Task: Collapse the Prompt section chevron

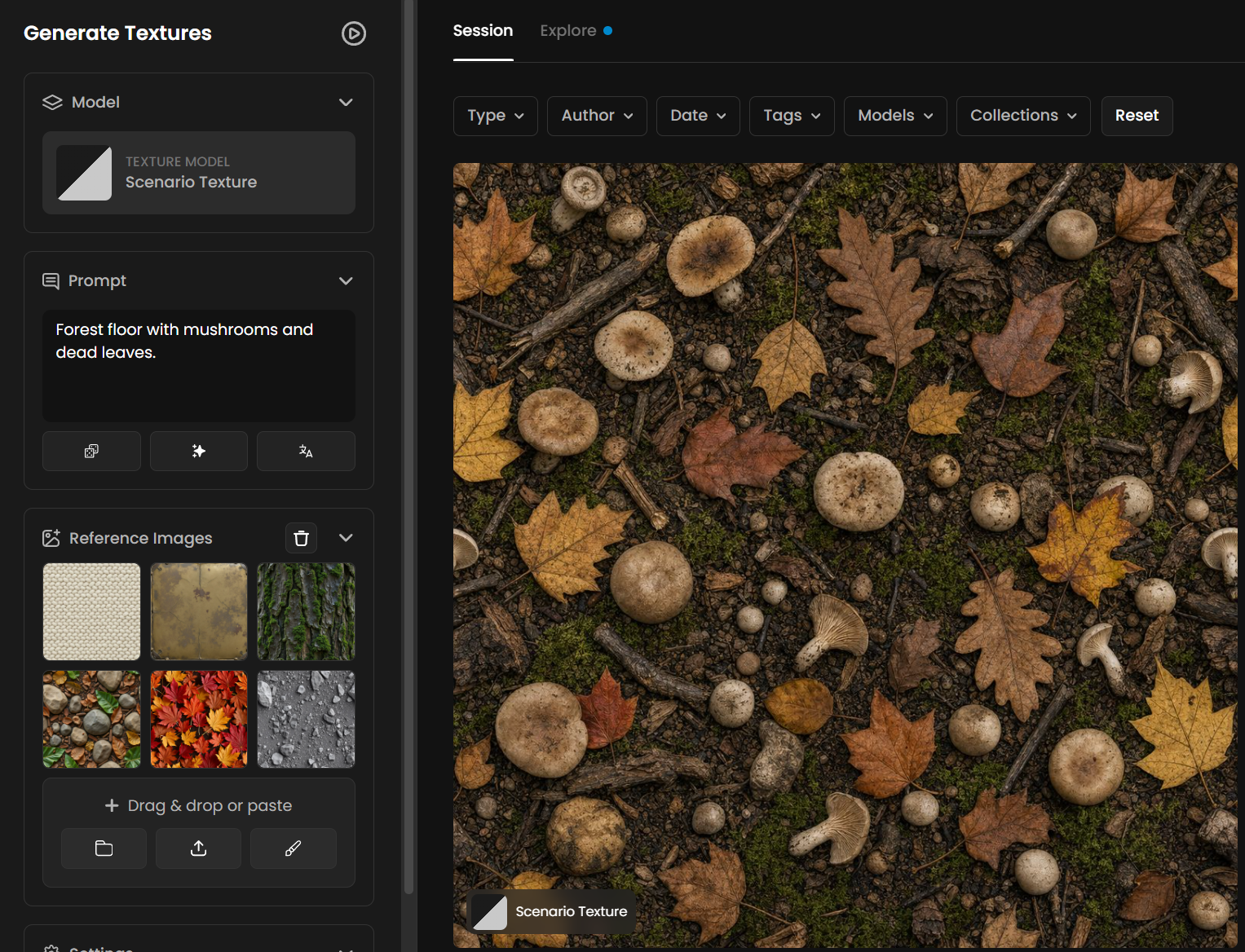Action: point(346,280)
